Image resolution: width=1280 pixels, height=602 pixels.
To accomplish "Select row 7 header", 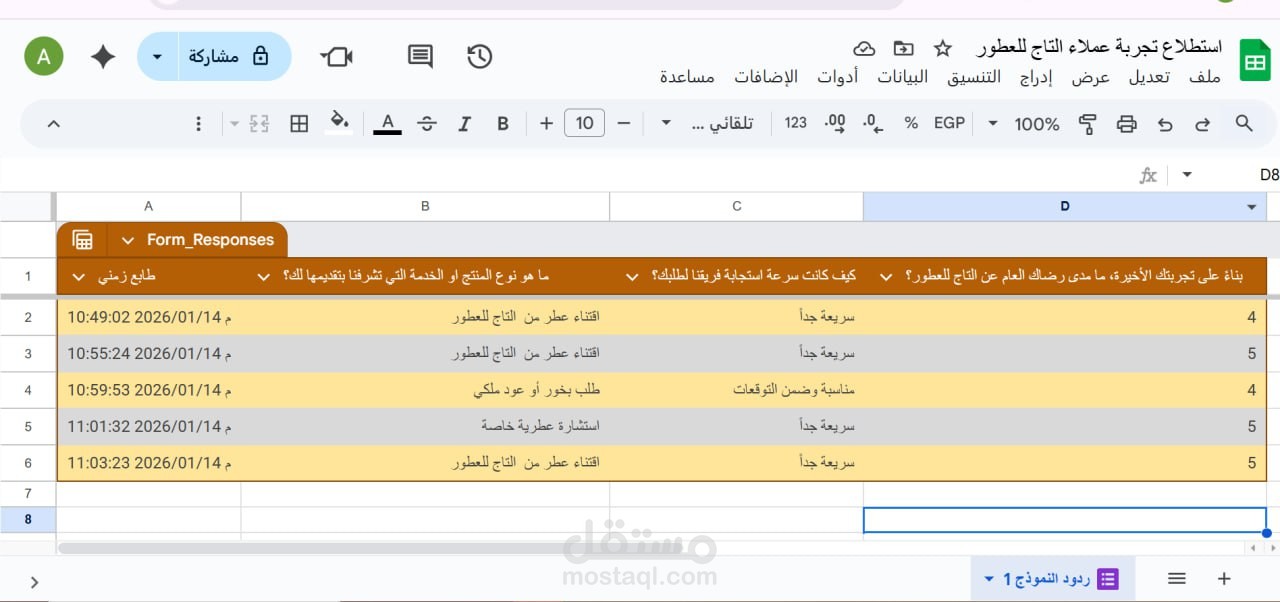I will pyautogui.click(x=28, y=494).
